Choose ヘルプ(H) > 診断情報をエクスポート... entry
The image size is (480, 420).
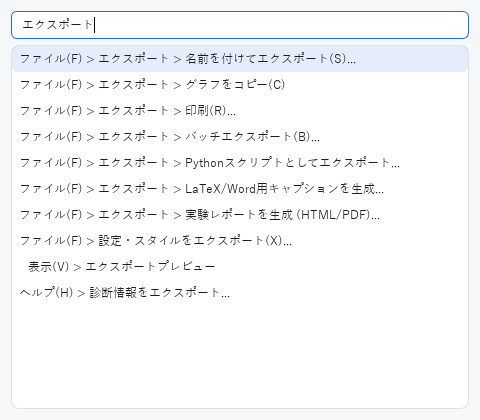pyautogui.click(x=240, y=293)
